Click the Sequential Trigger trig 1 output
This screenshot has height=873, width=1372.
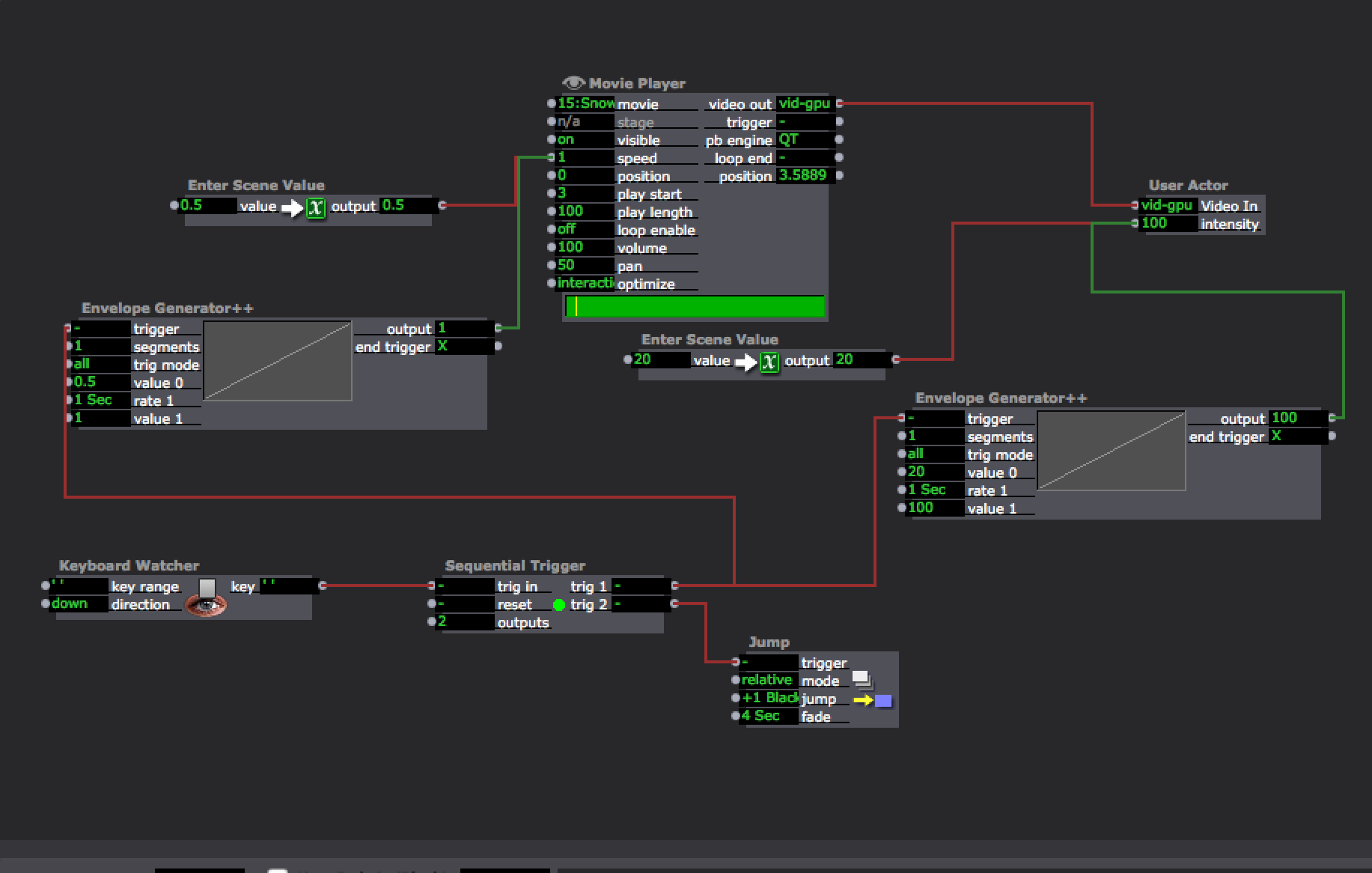point(641,585)
